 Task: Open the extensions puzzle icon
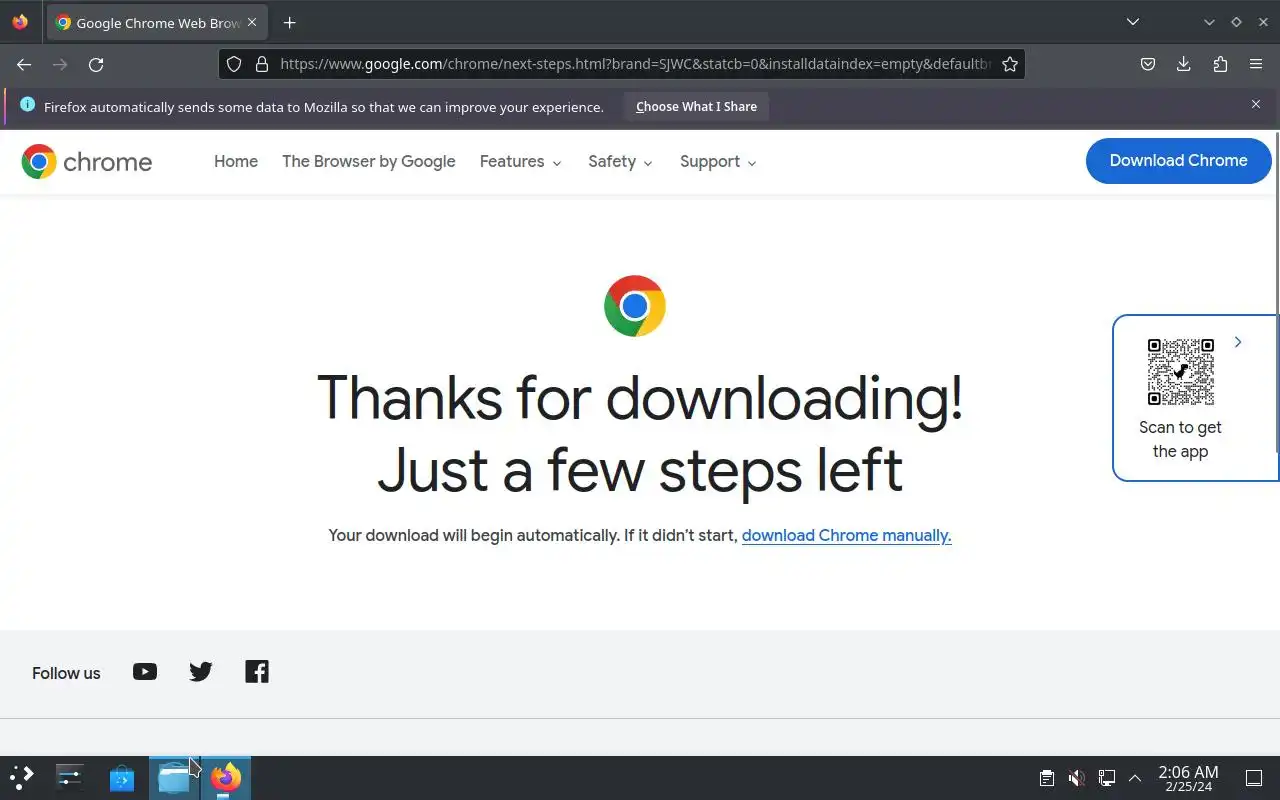1220,64
